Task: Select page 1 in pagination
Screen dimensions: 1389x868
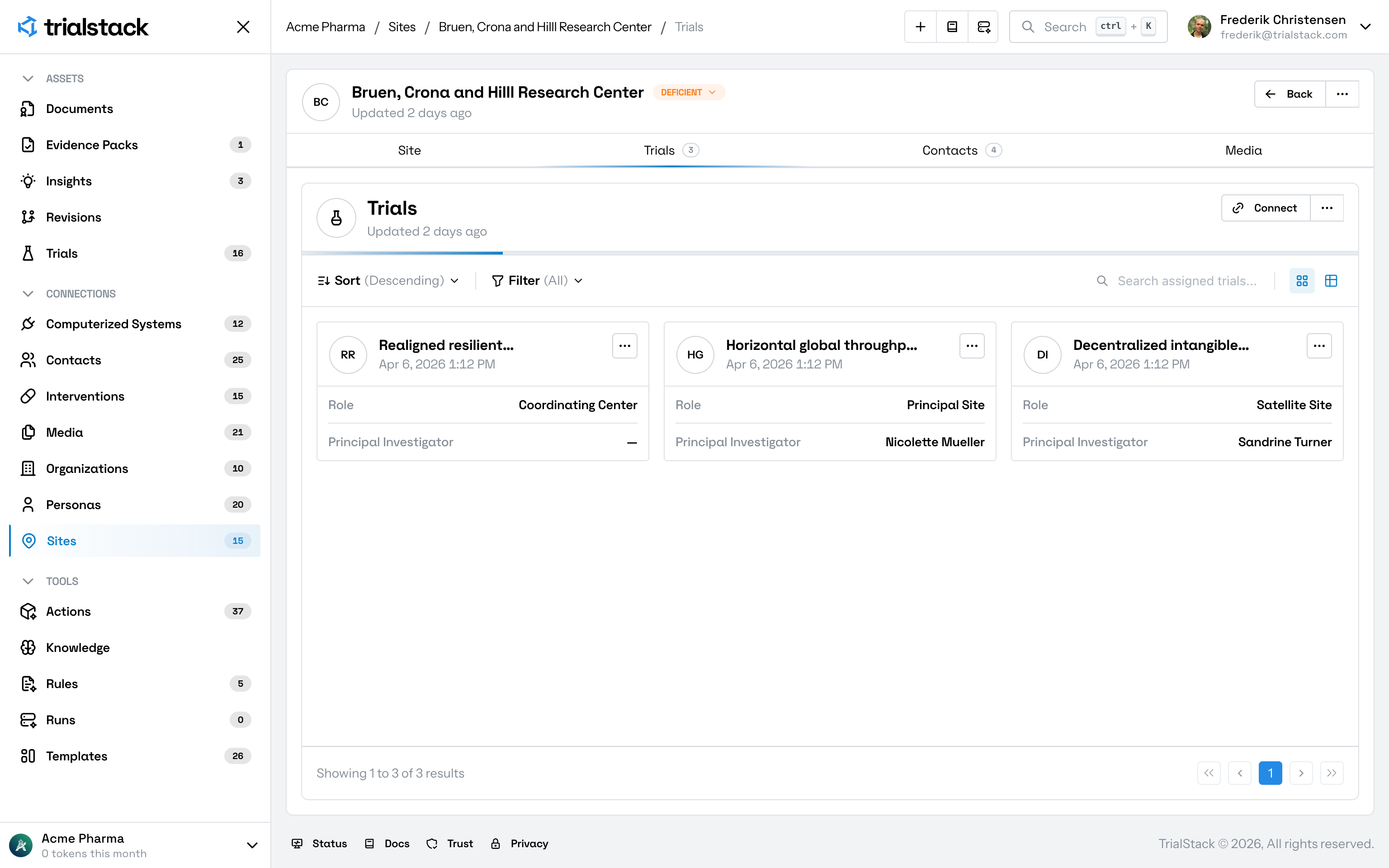Action: (1270, 773)
